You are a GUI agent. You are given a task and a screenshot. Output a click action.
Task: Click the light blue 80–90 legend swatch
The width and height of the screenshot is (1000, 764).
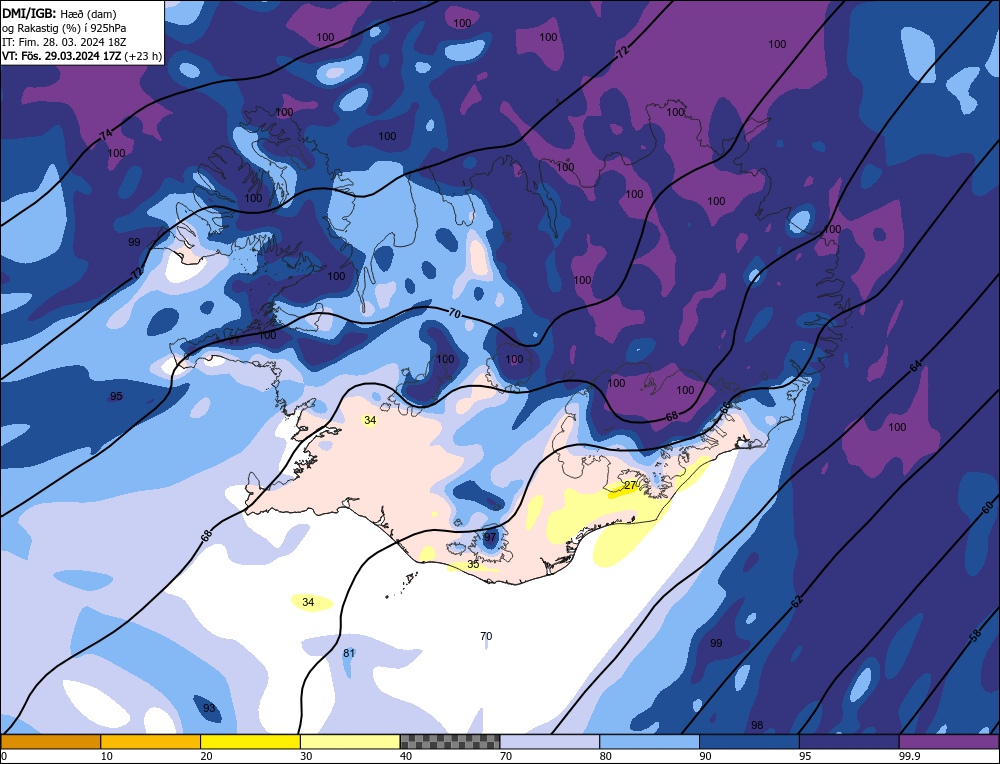click(649, 742)
